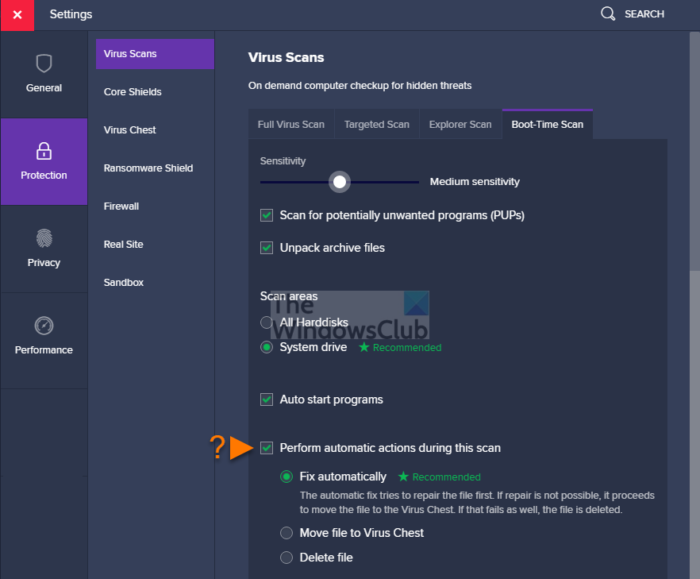
Task: Go to Virus Chest section
Action: [130, 130]
